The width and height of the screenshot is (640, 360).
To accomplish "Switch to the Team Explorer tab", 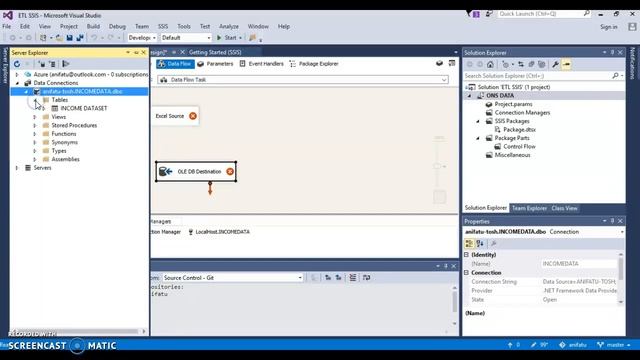I will coord(529,208).
